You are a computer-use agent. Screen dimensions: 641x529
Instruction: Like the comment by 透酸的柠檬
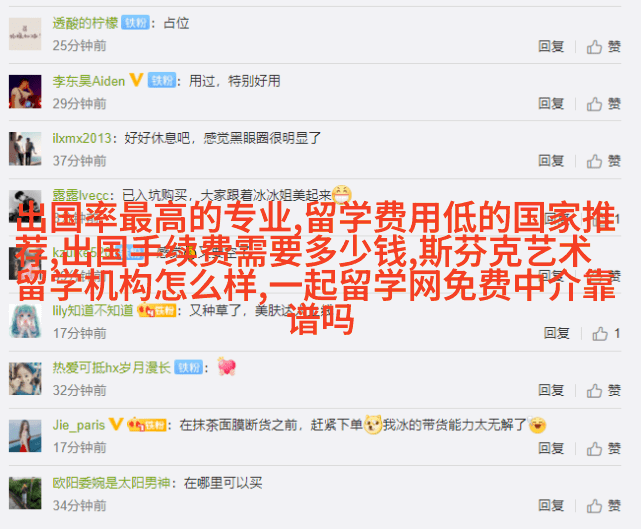603,47
